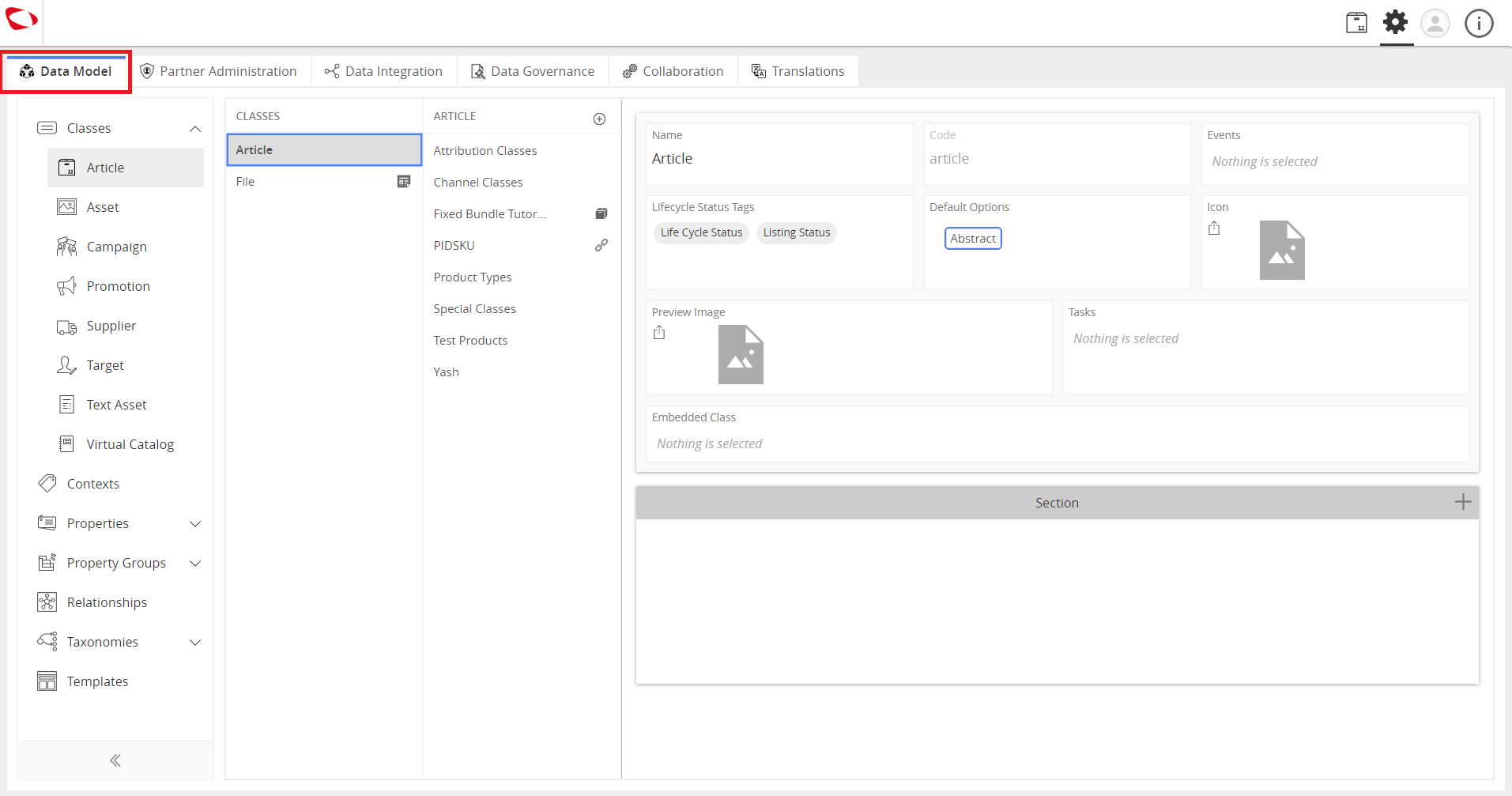Click the Taxonomies icon in sidebar
The image size is (1512, 796).
(x=47, y=641)
